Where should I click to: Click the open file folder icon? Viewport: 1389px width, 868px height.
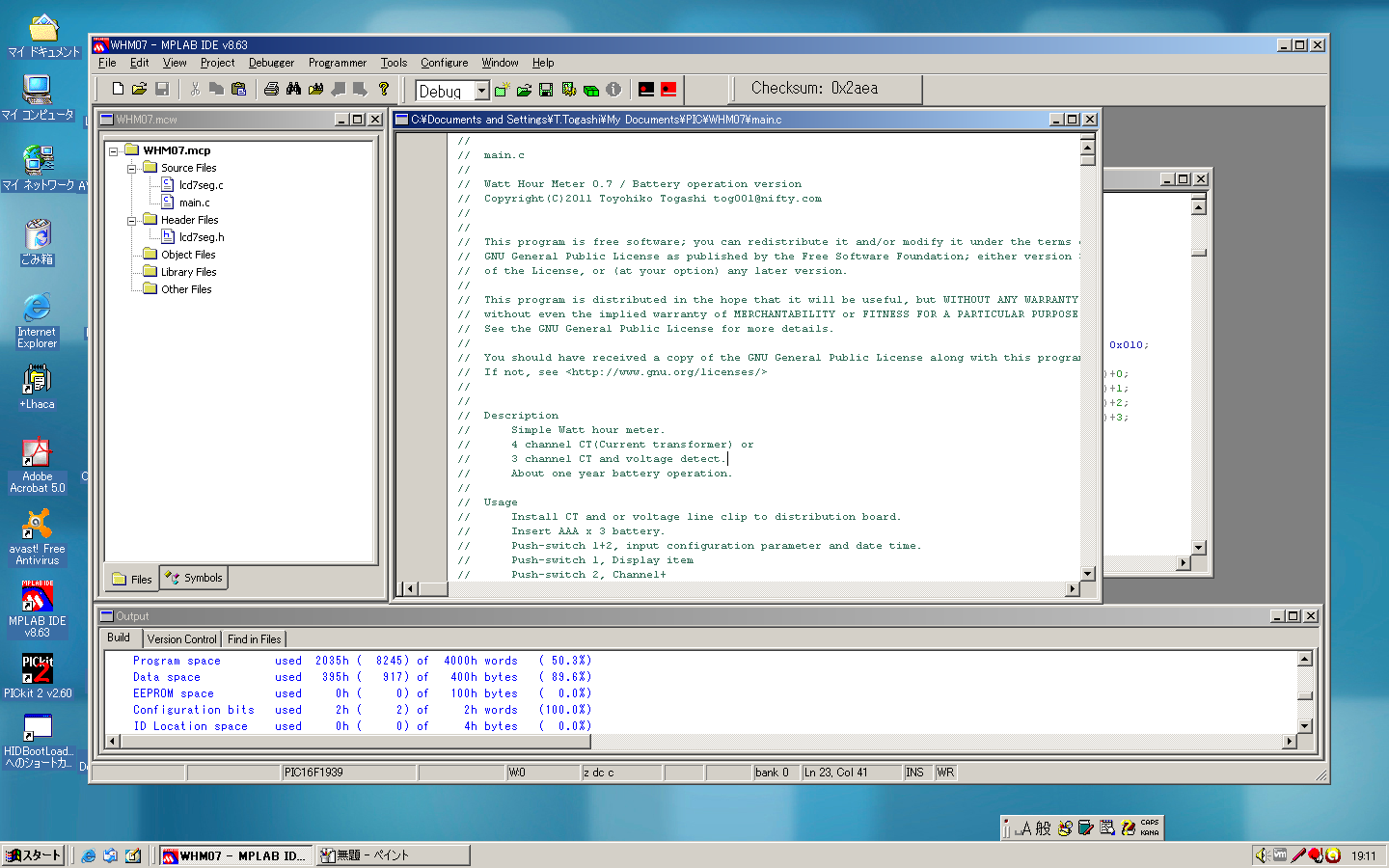[139, 89]
